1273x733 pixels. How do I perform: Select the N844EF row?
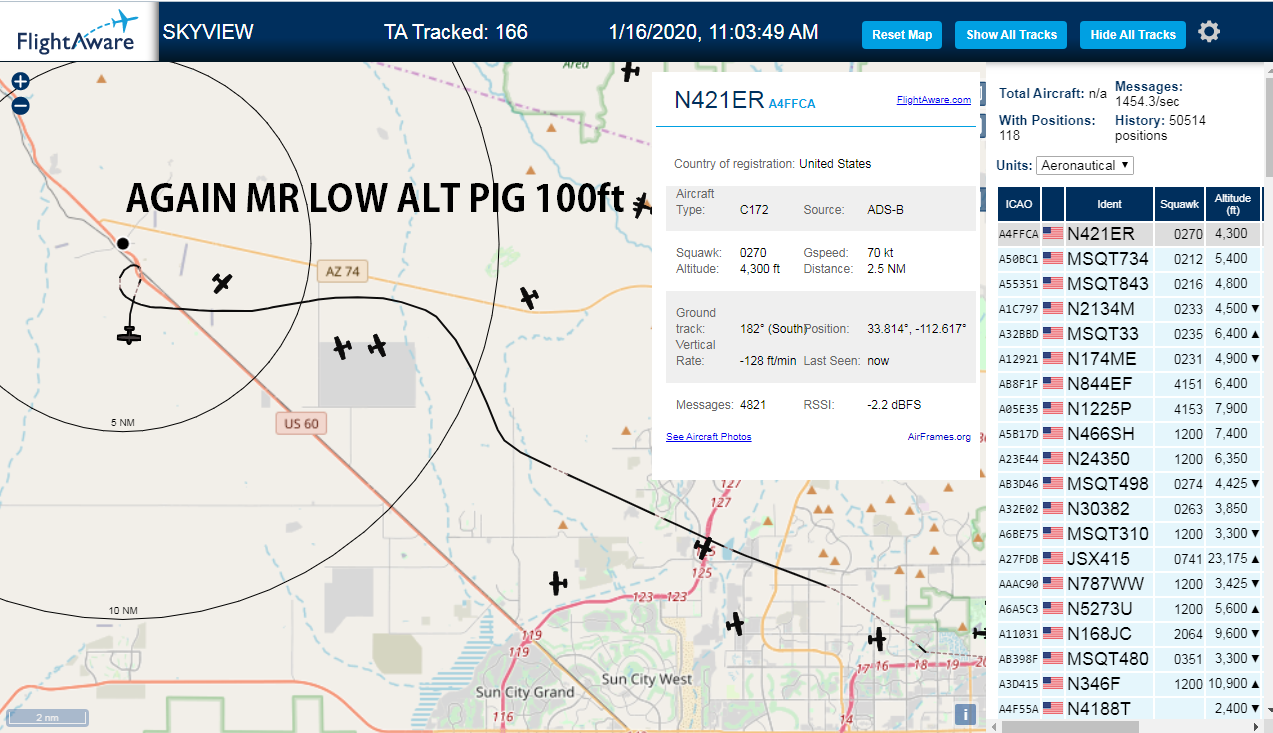pos(1130,384)
